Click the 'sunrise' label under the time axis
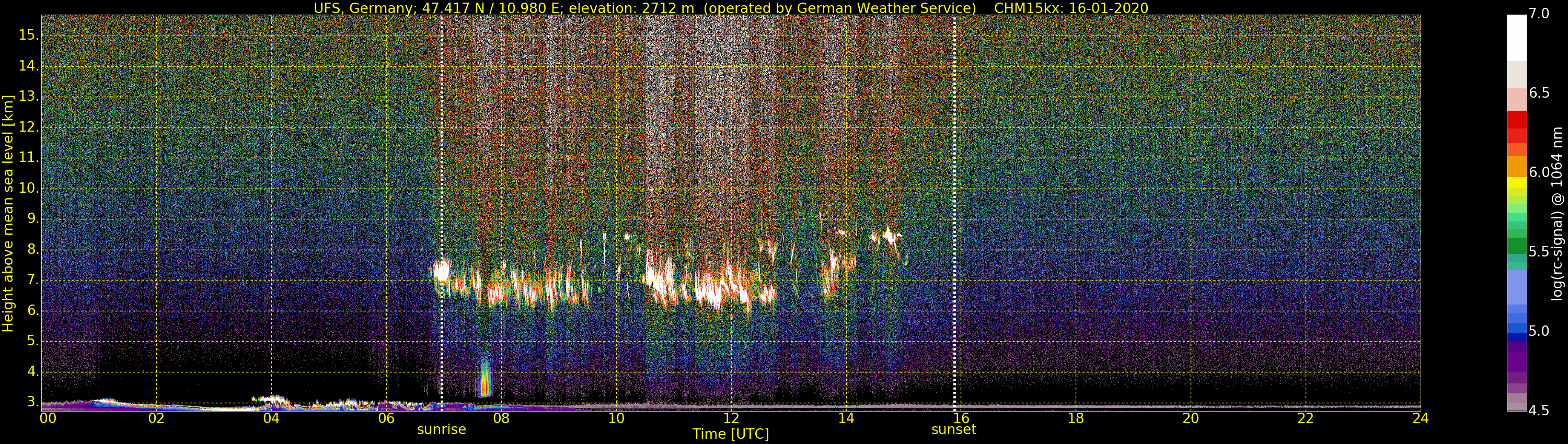 441,429
